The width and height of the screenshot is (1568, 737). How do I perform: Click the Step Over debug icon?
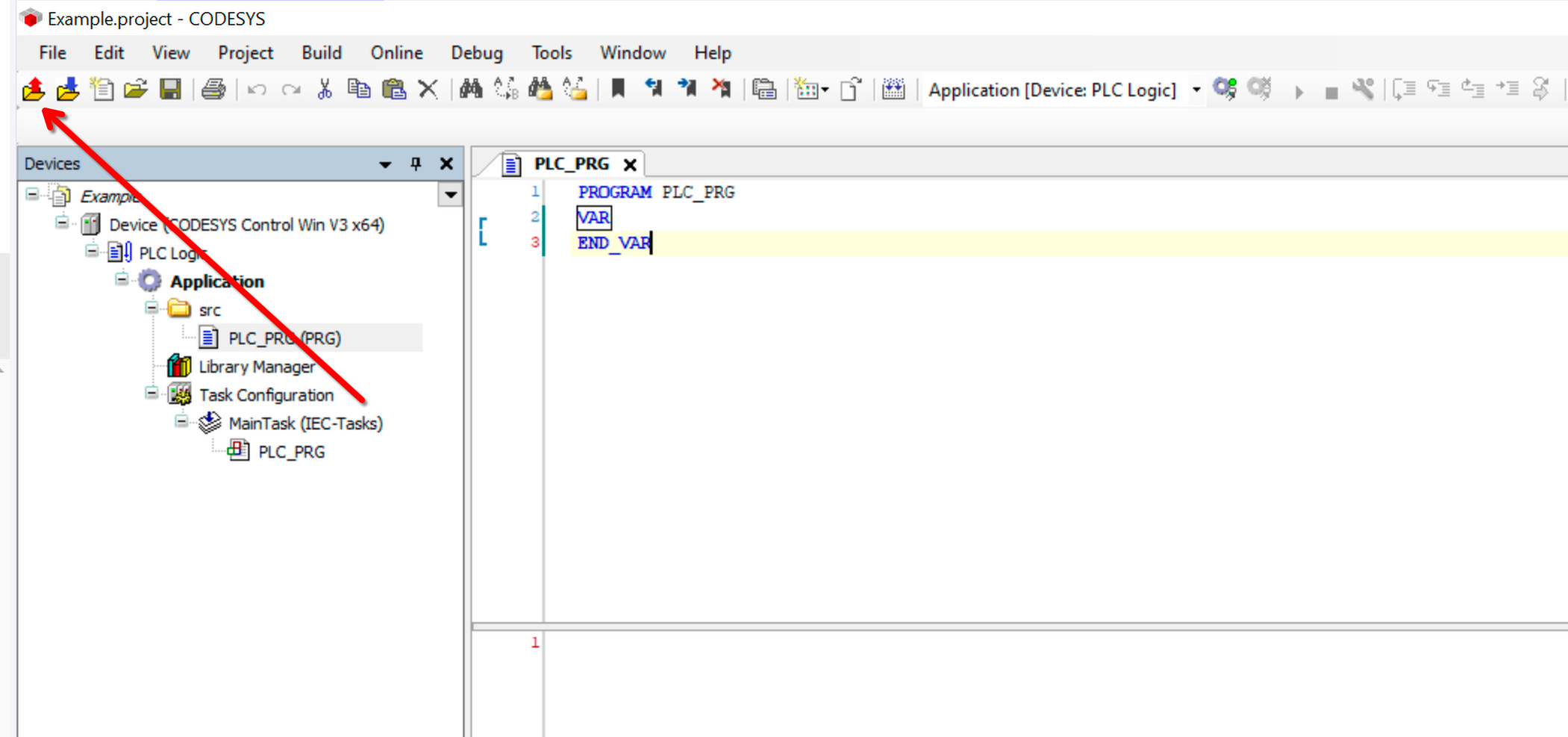(1405, 90)
